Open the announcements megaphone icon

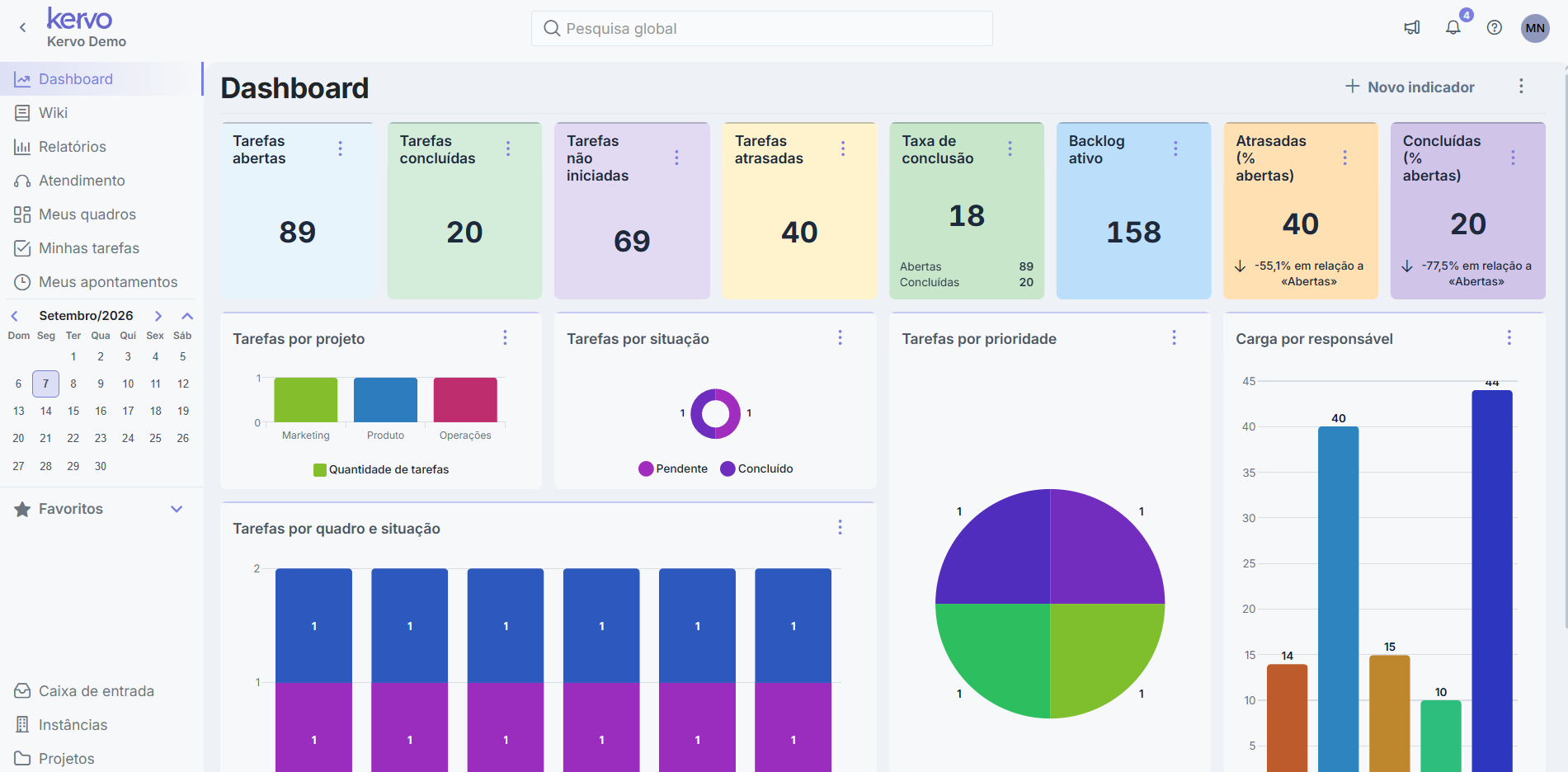click(x=1412, y=27)
